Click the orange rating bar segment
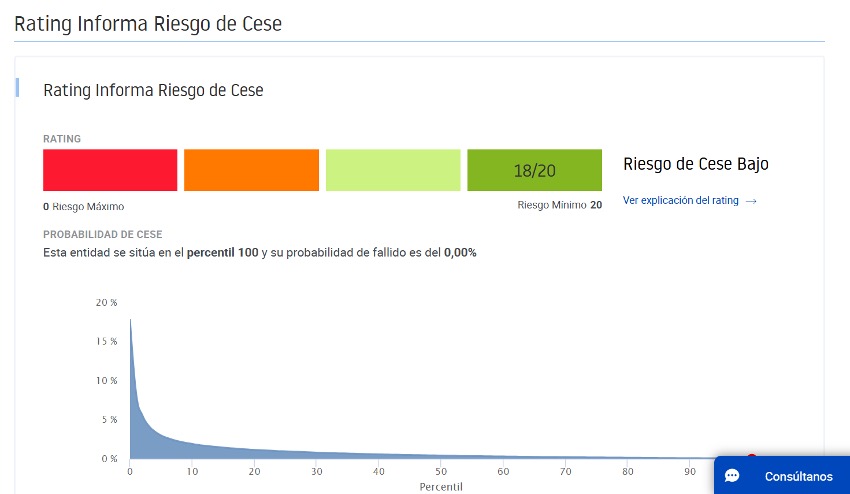Screen dimensions: 850x494 [252, 170]
